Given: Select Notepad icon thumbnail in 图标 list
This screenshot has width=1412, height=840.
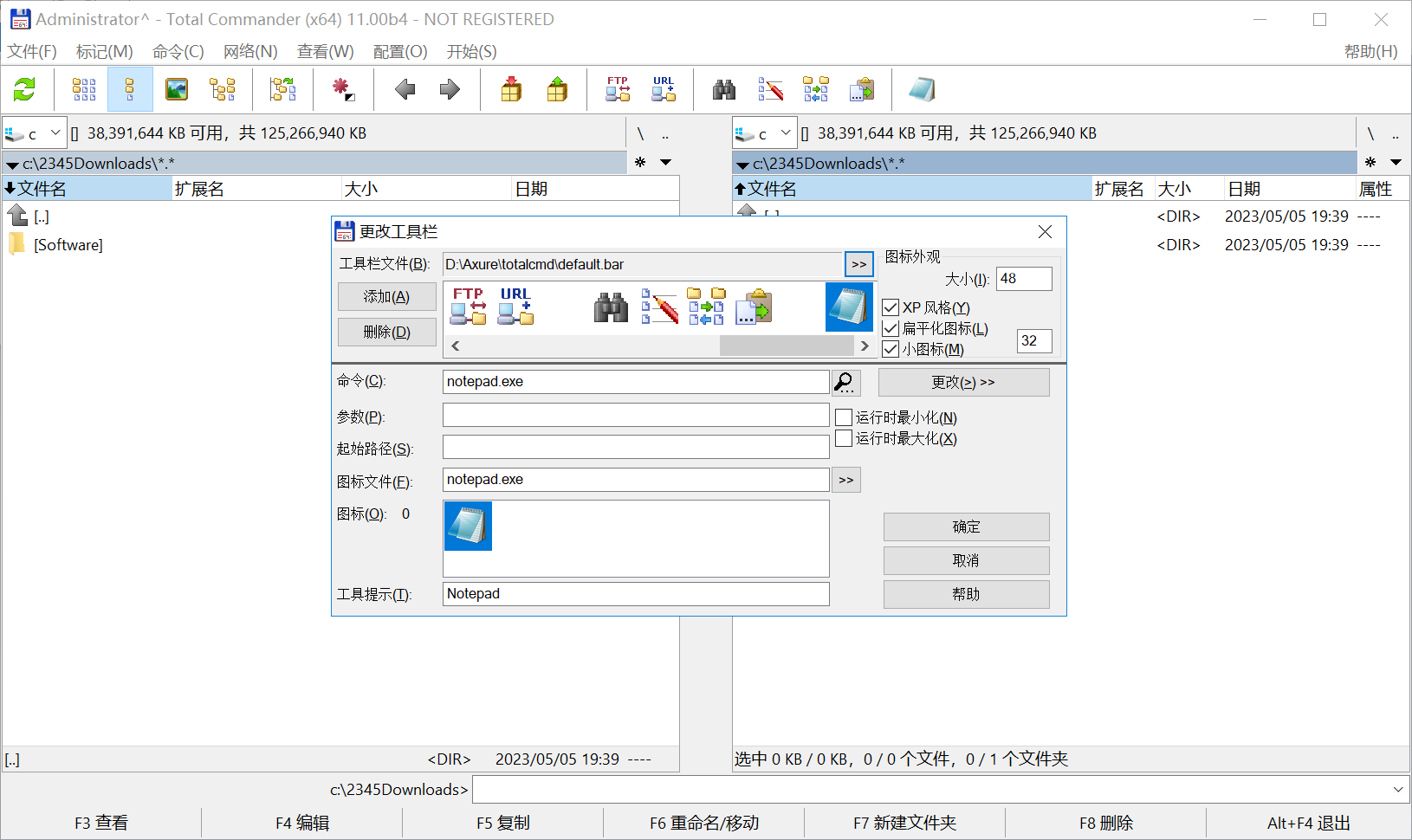Looking at the screenshot, I should (468, 526).
